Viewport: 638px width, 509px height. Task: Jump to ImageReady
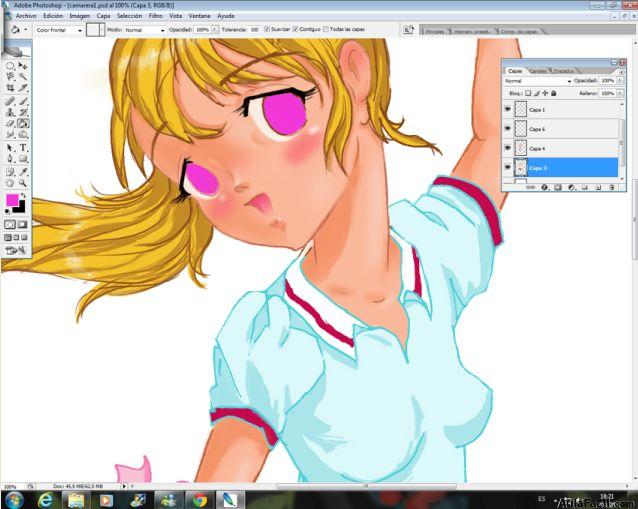pyautogui.click(x=16, y=250)
